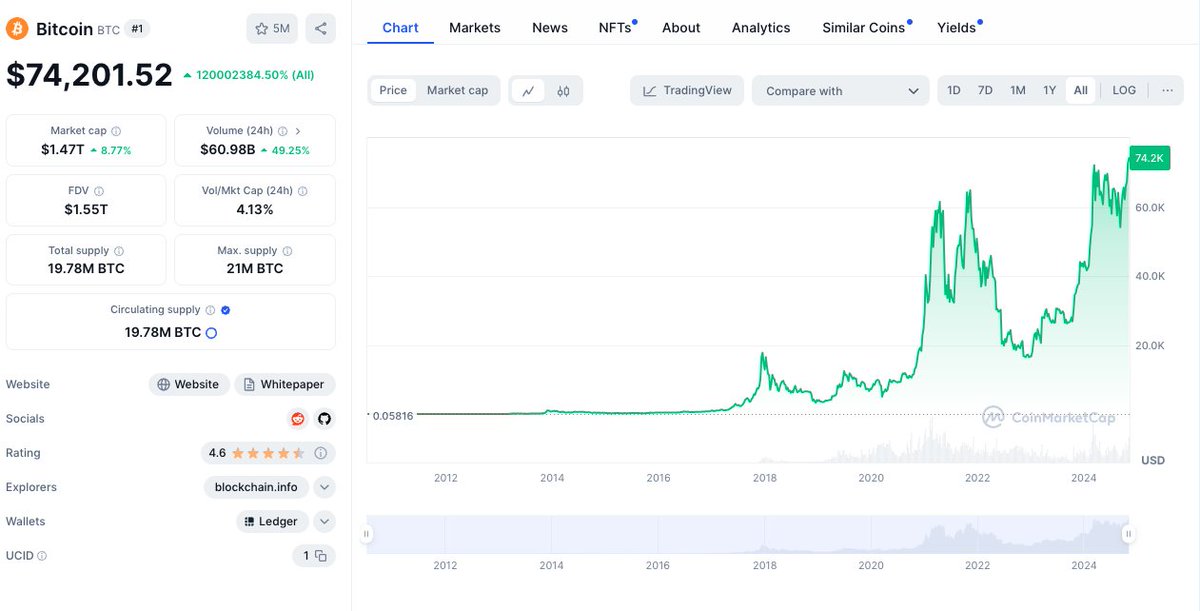Select the Price chart toggle
Screen dimensions: 1200x611
pos(393,90)
